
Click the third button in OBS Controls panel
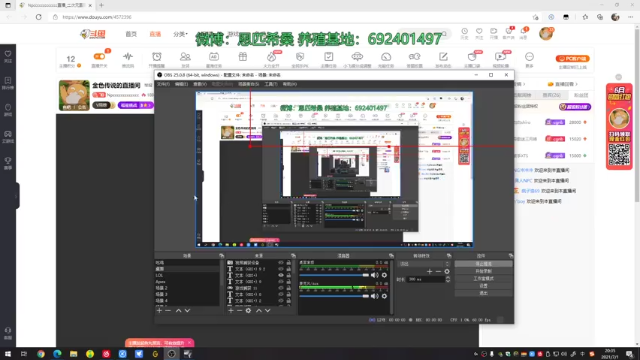coord(483,279)
